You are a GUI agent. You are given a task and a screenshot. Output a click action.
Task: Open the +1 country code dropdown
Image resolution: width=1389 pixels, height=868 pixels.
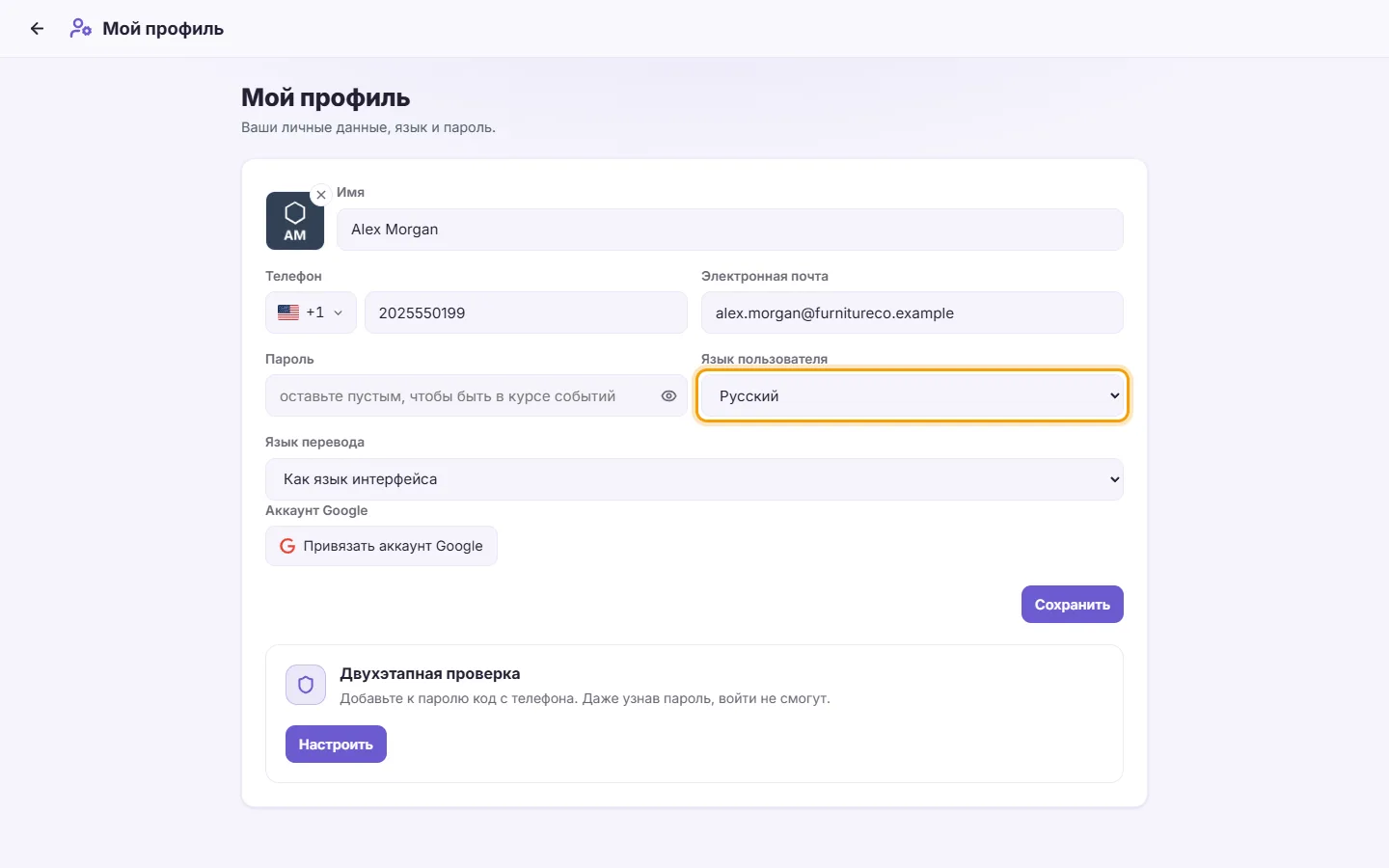click(x=311, y=312)
